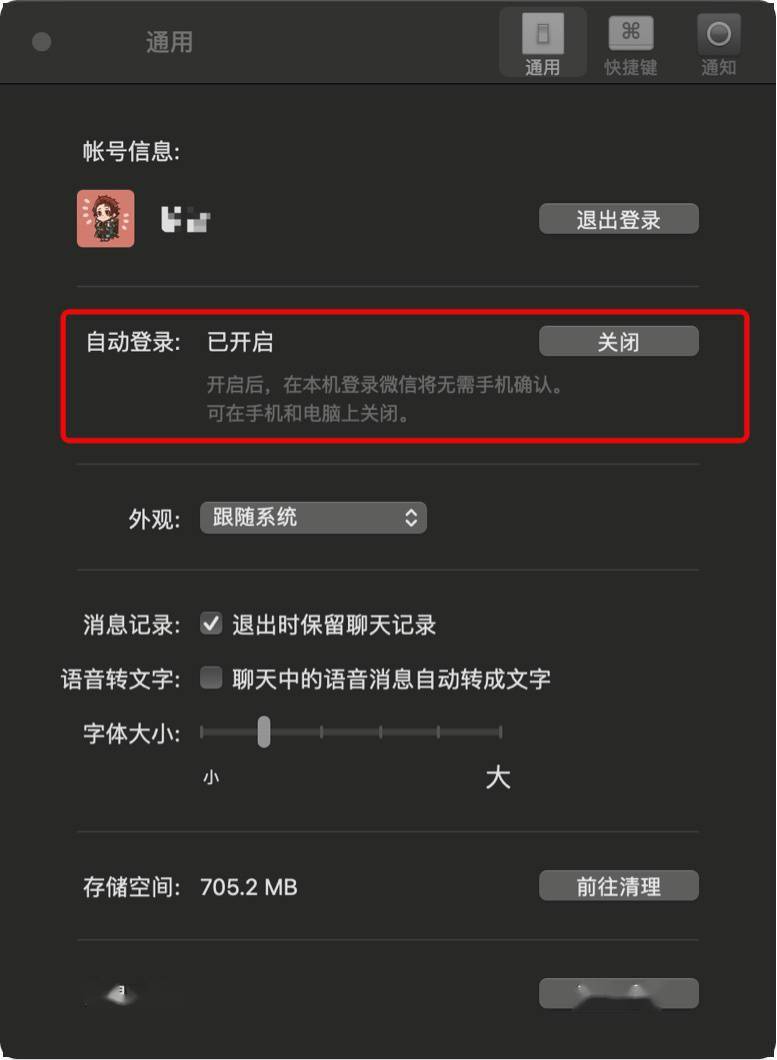Expand the 外观 appearance dropdown

[313, 518]
